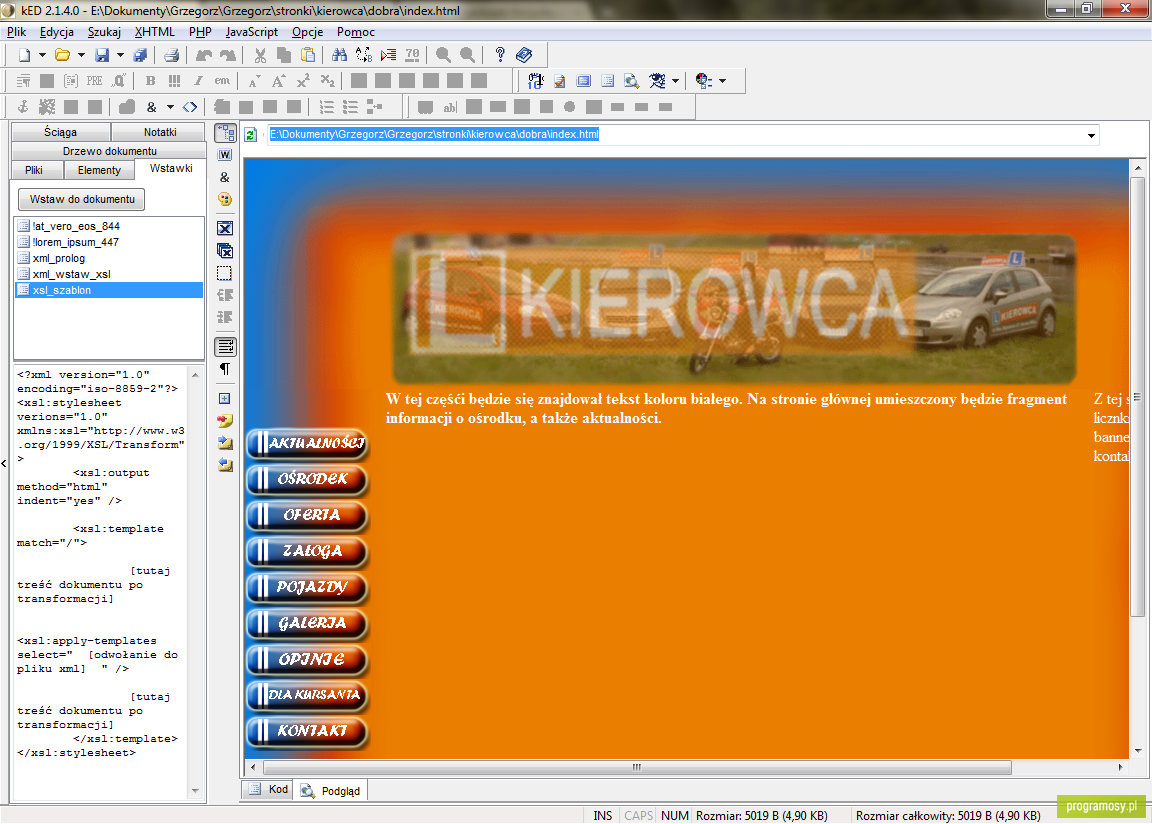Click the Save All icon
The image size is (1152, 824).
pyautogui.click(x=140, y=55)
